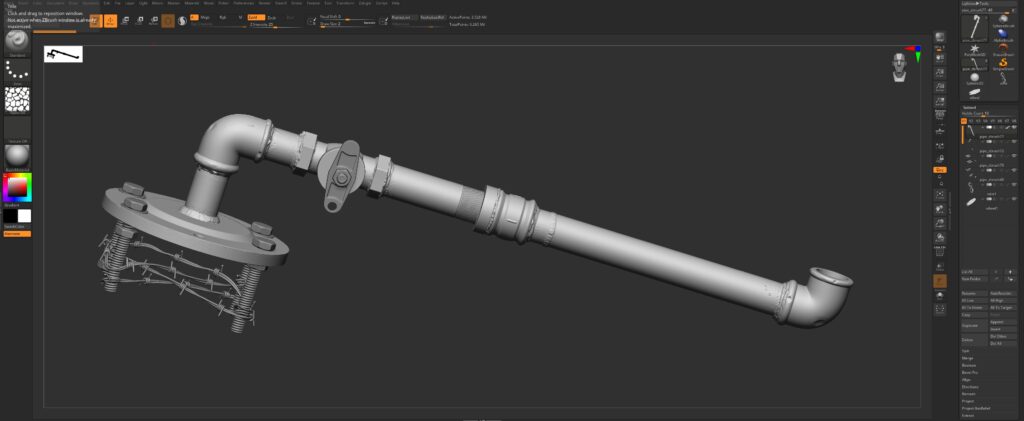
Task: Enable Zadd sculpt mode
Action: (x=257, y=18)
